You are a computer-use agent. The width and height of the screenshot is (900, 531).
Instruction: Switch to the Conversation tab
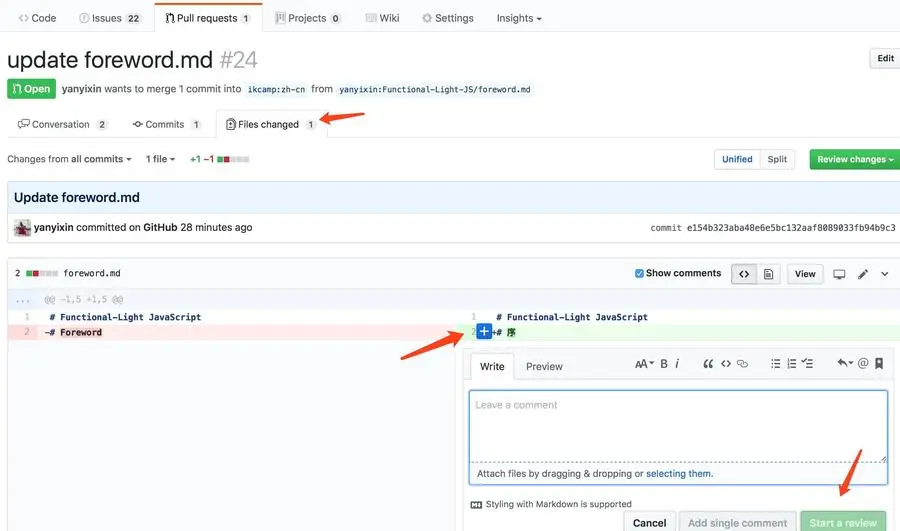tap(62, 124)
